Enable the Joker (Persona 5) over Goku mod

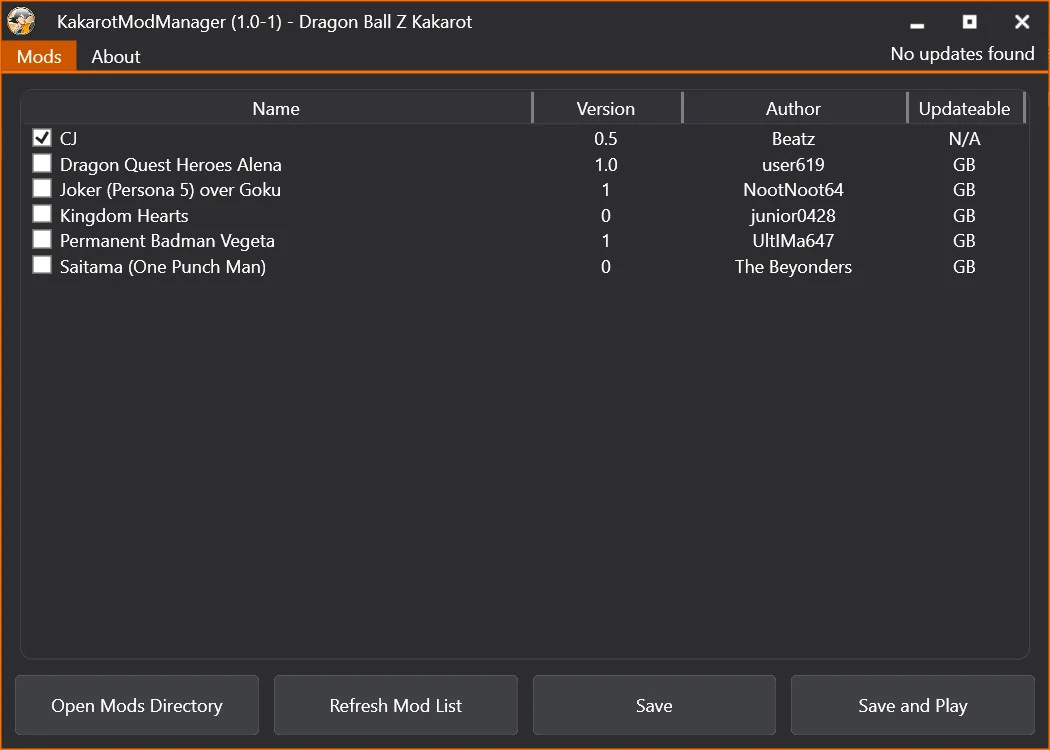click(x=41, y=188)
